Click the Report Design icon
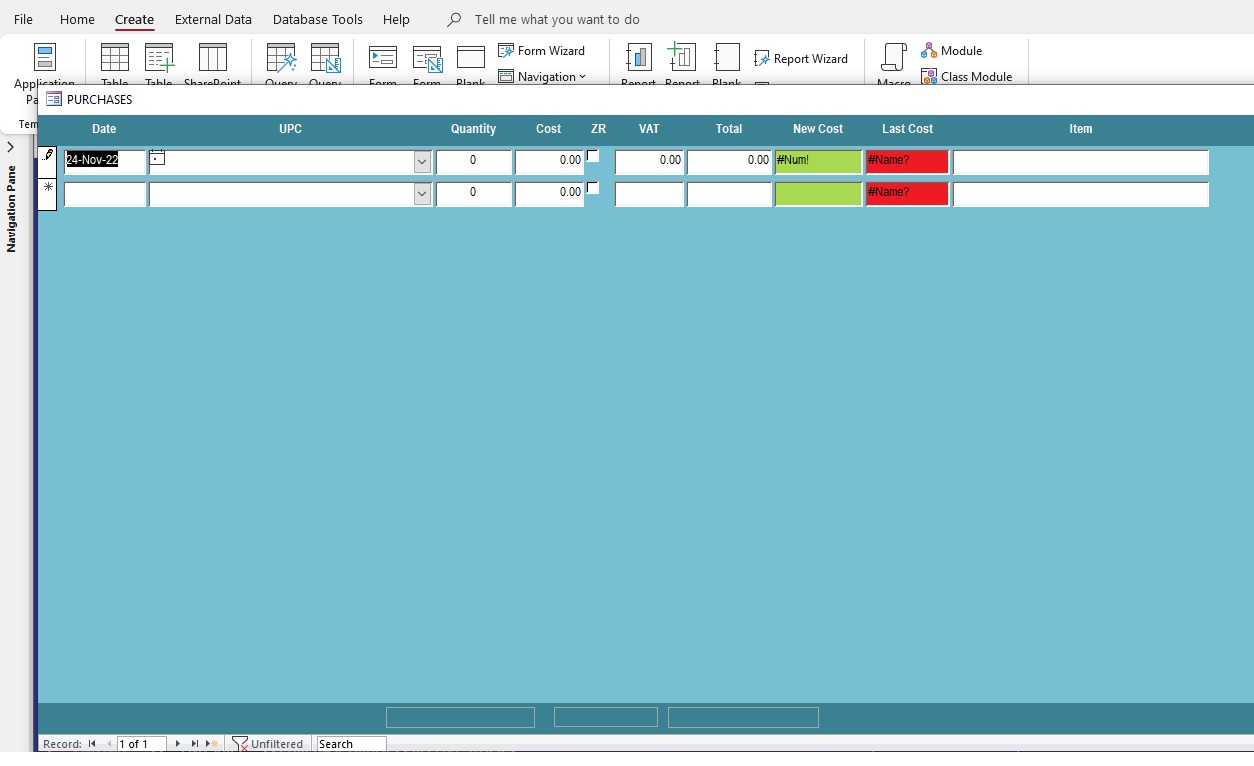 point(682,57)
